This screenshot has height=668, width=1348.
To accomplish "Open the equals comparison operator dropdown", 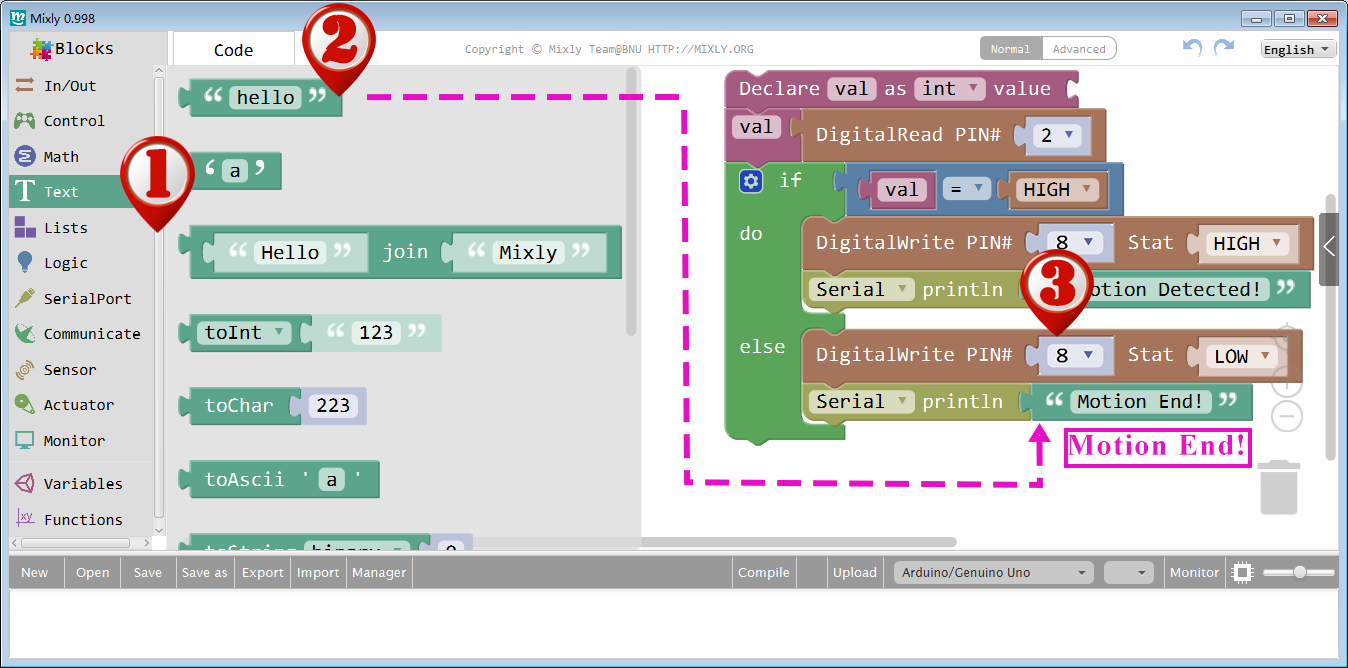I will pos(967,190).
